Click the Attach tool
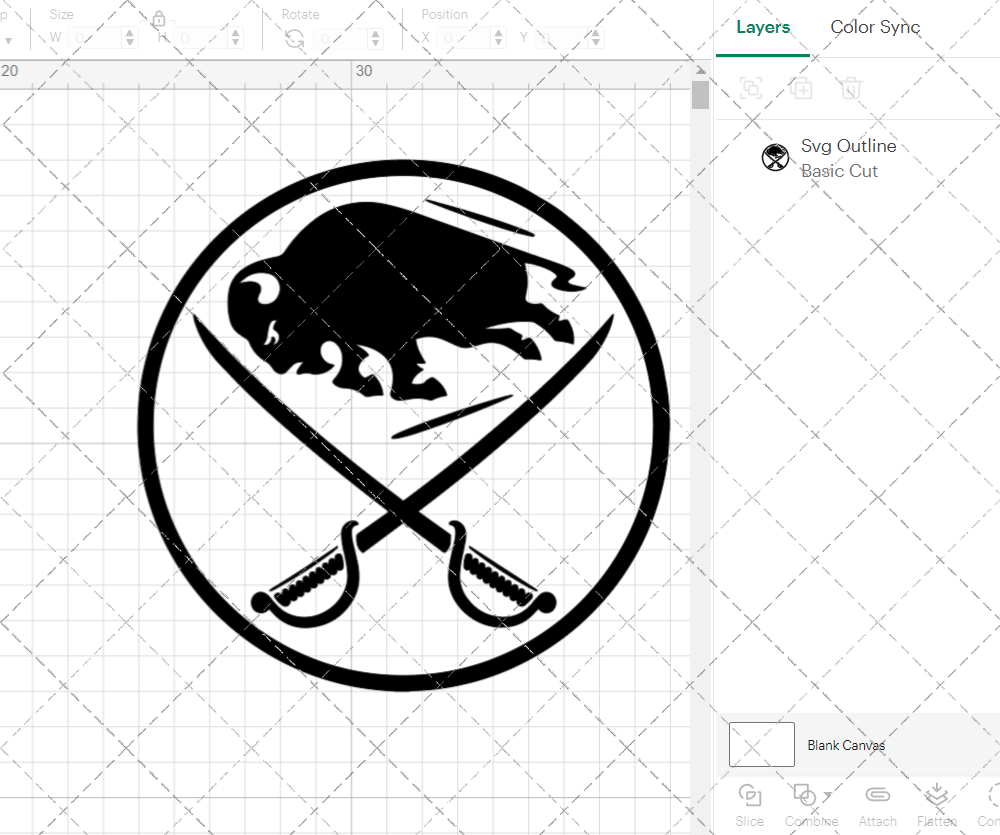The height and width of the screenshot is (835, 1000). pos(878,806)
